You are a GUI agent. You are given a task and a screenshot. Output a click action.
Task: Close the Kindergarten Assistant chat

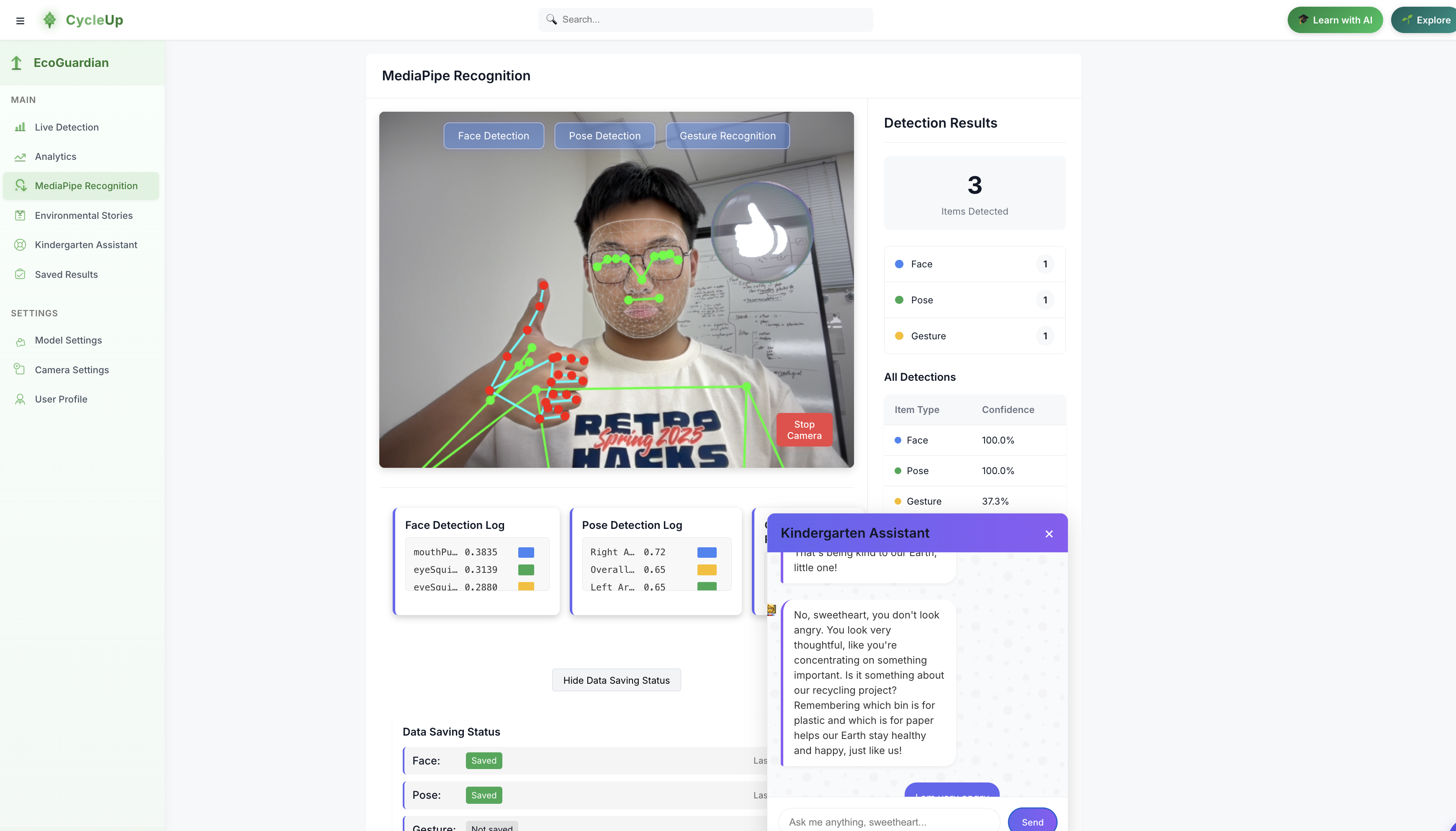click(1049, 533)
